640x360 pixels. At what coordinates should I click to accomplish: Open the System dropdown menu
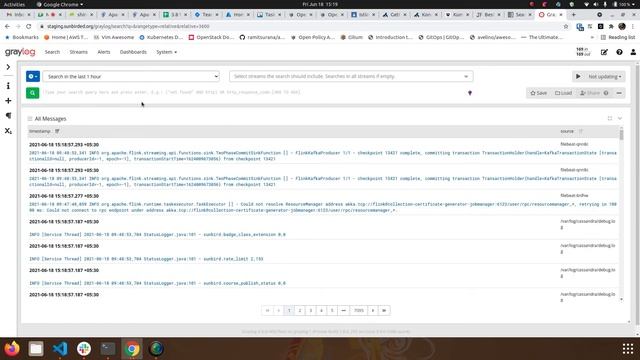(167, 52)
